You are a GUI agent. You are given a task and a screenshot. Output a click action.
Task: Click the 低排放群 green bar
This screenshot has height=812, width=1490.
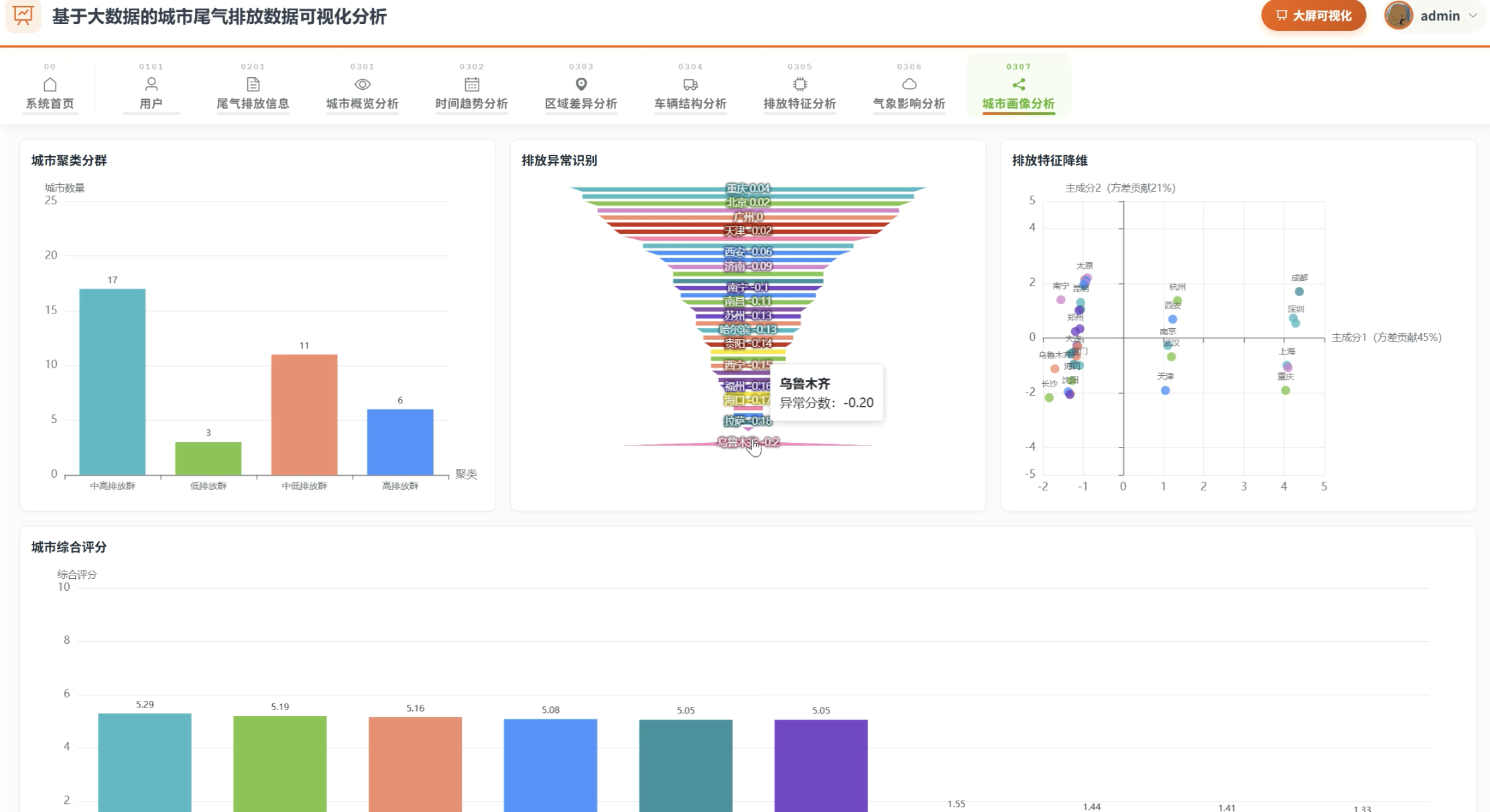[x=208, y=459]
